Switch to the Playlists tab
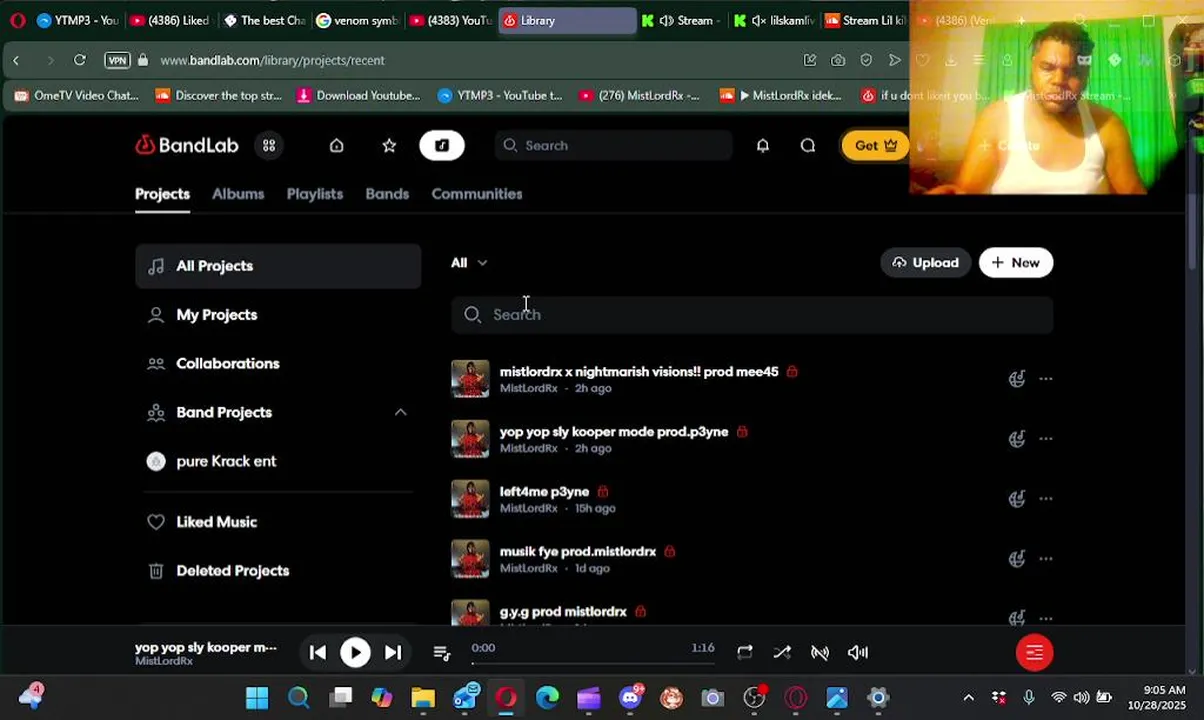Screen dimensions: 1204x720 pyautogui.click(x=315, y=194)
